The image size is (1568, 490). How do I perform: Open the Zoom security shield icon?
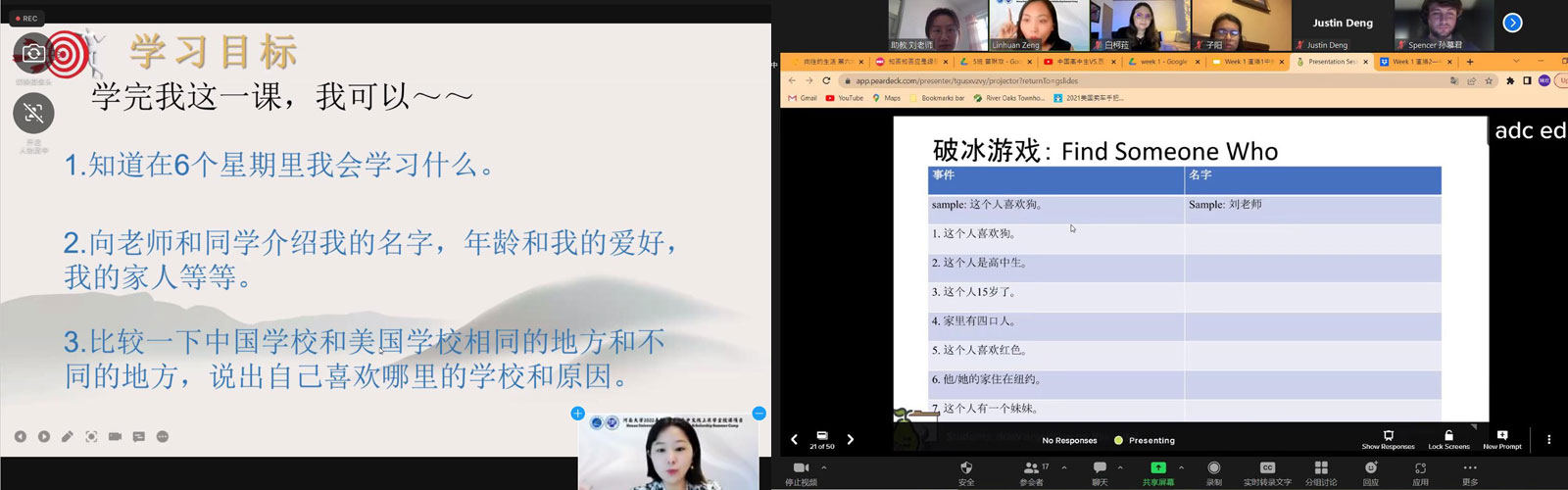pos(966,468)
